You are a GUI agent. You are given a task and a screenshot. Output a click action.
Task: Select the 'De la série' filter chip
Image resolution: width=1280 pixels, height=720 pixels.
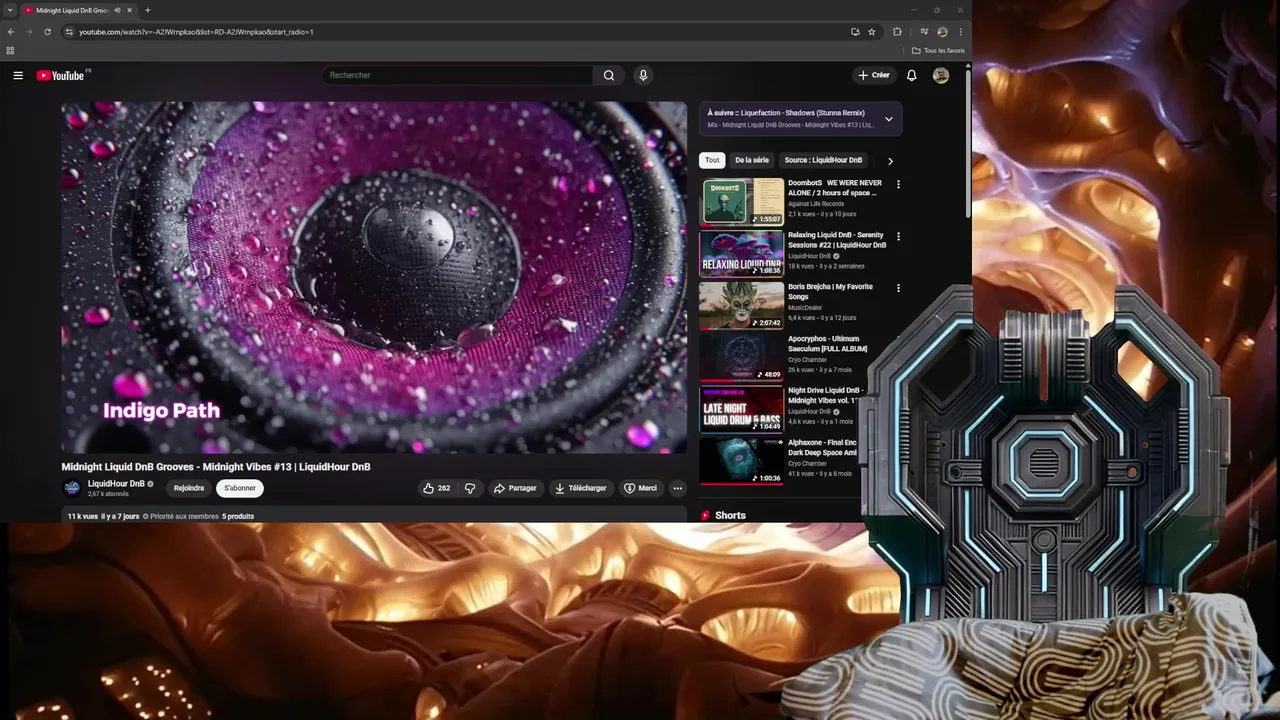pos(752,160)
